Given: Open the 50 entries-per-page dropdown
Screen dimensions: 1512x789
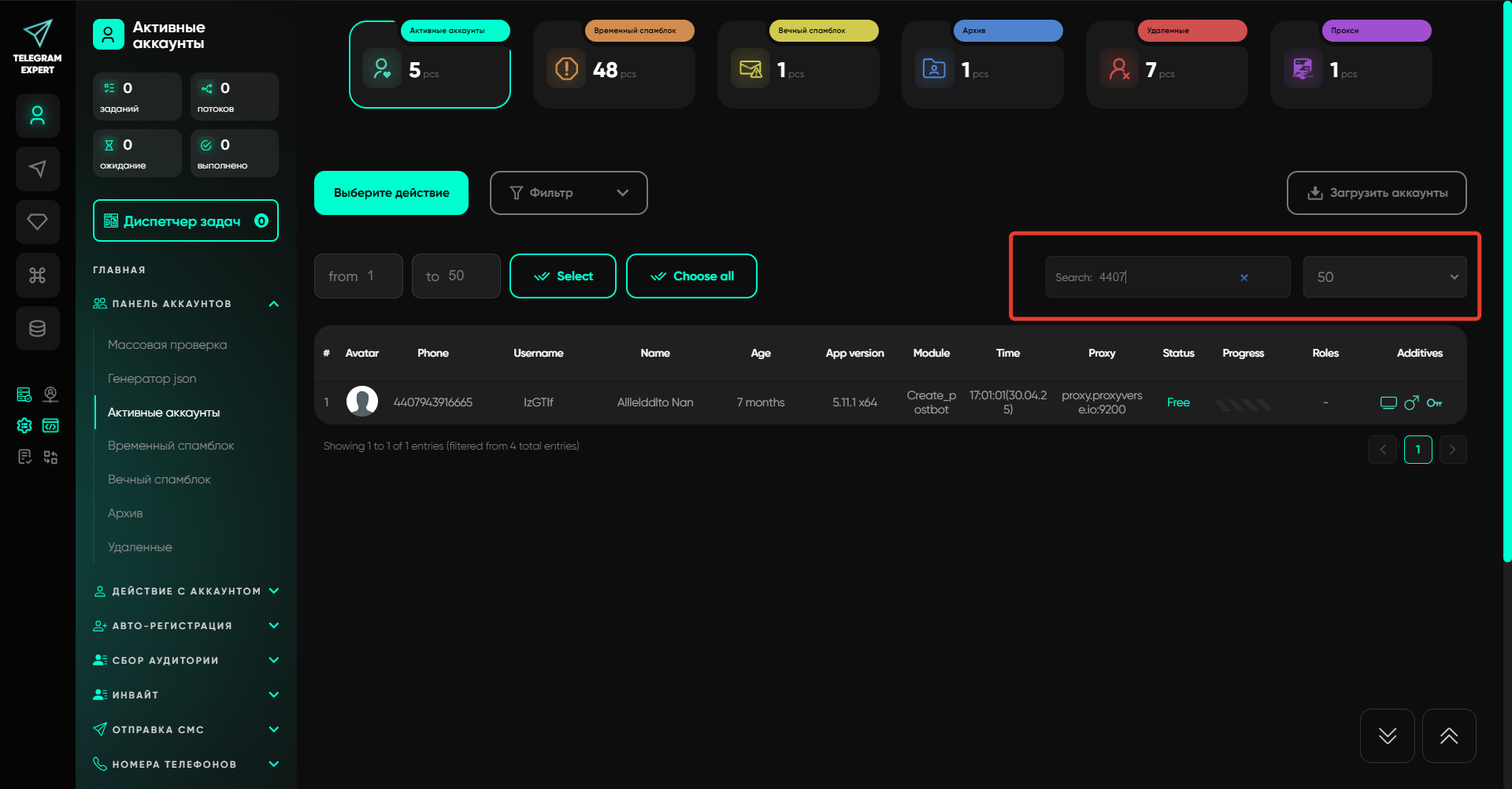Looking at the screenshot, I should click(1384, 277).
